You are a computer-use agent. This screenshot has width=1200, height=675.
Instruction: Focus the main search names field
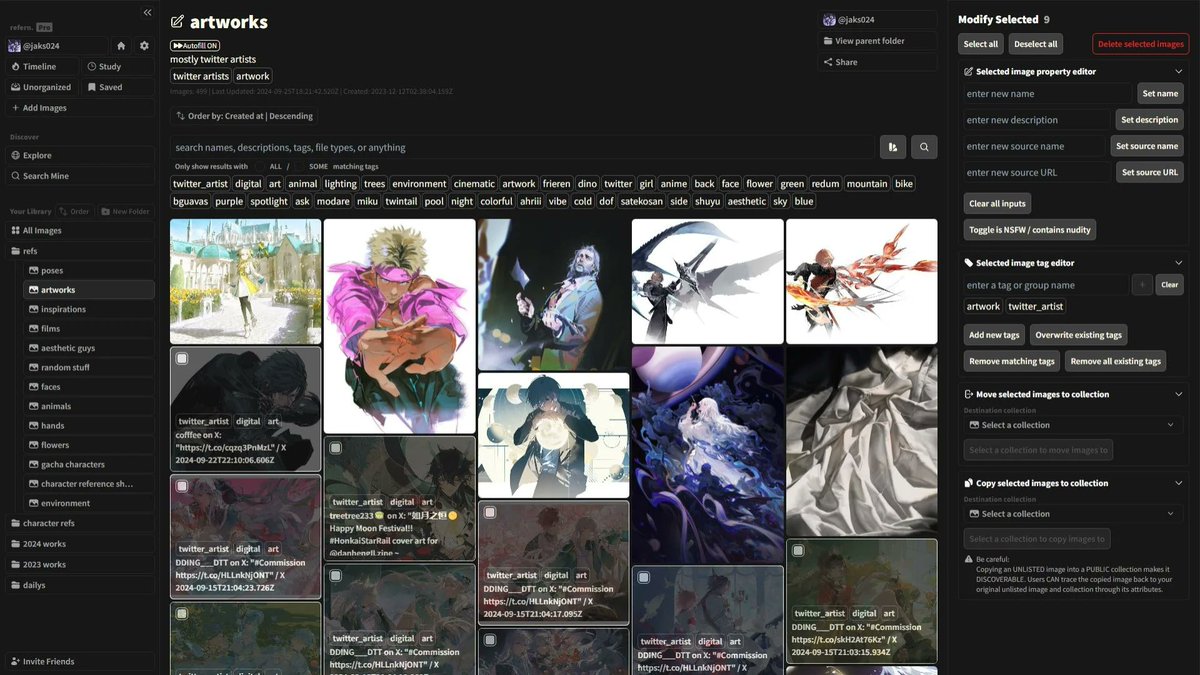coord(522,147)
